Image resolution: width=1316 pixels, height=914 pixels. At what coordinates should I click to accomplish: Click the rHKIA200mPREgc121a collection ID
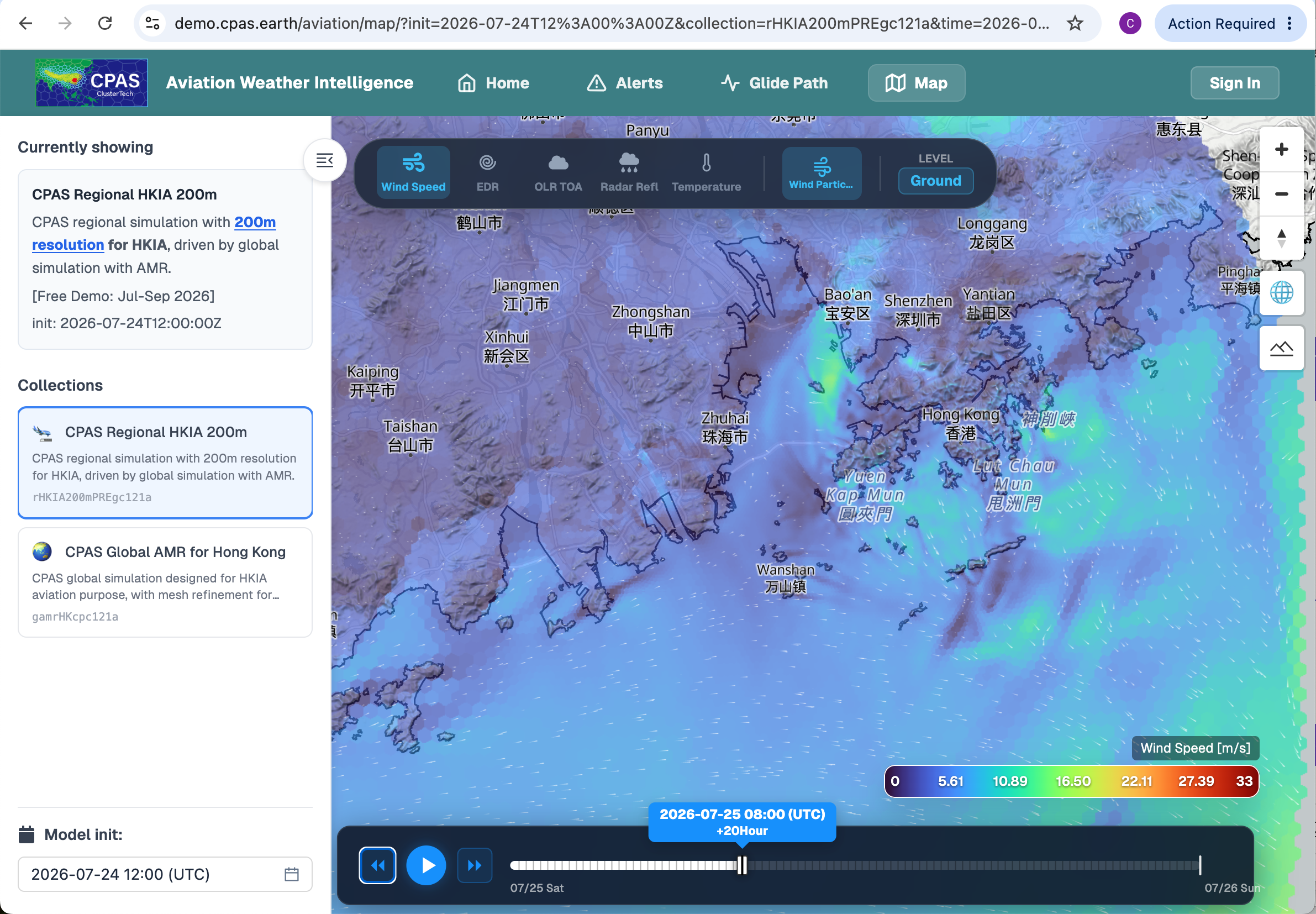pos(92,497)
